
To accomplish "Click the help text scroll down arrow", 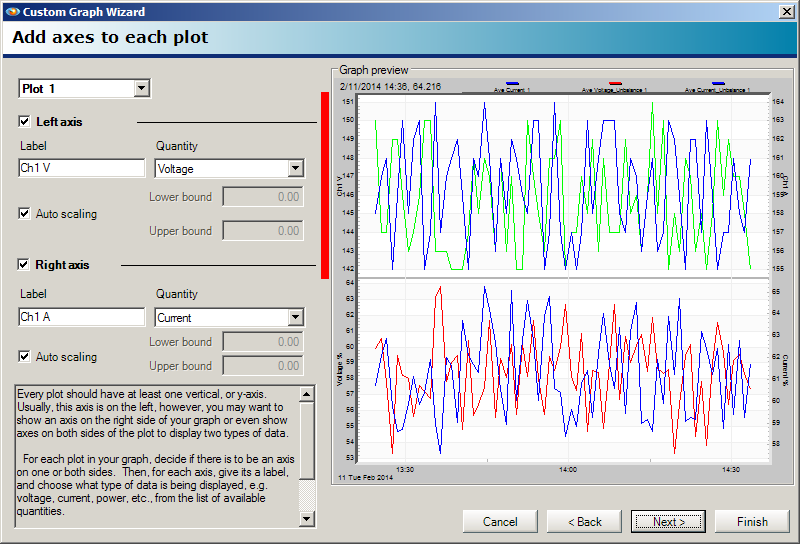I will (307, 519).
